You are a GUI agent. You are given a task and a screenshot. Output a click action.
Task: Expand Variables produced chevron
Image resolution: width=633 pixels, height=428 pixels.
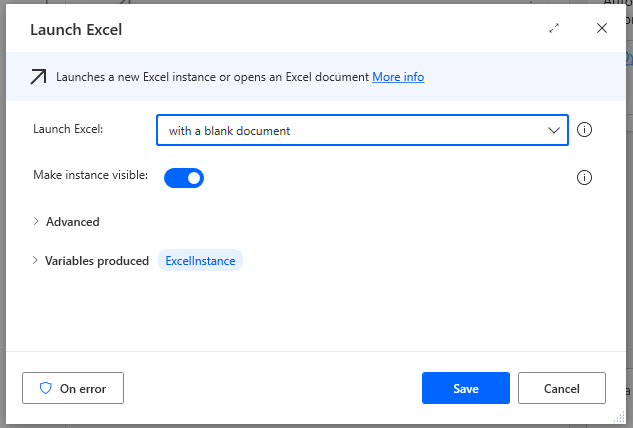(x=37, y=261)
